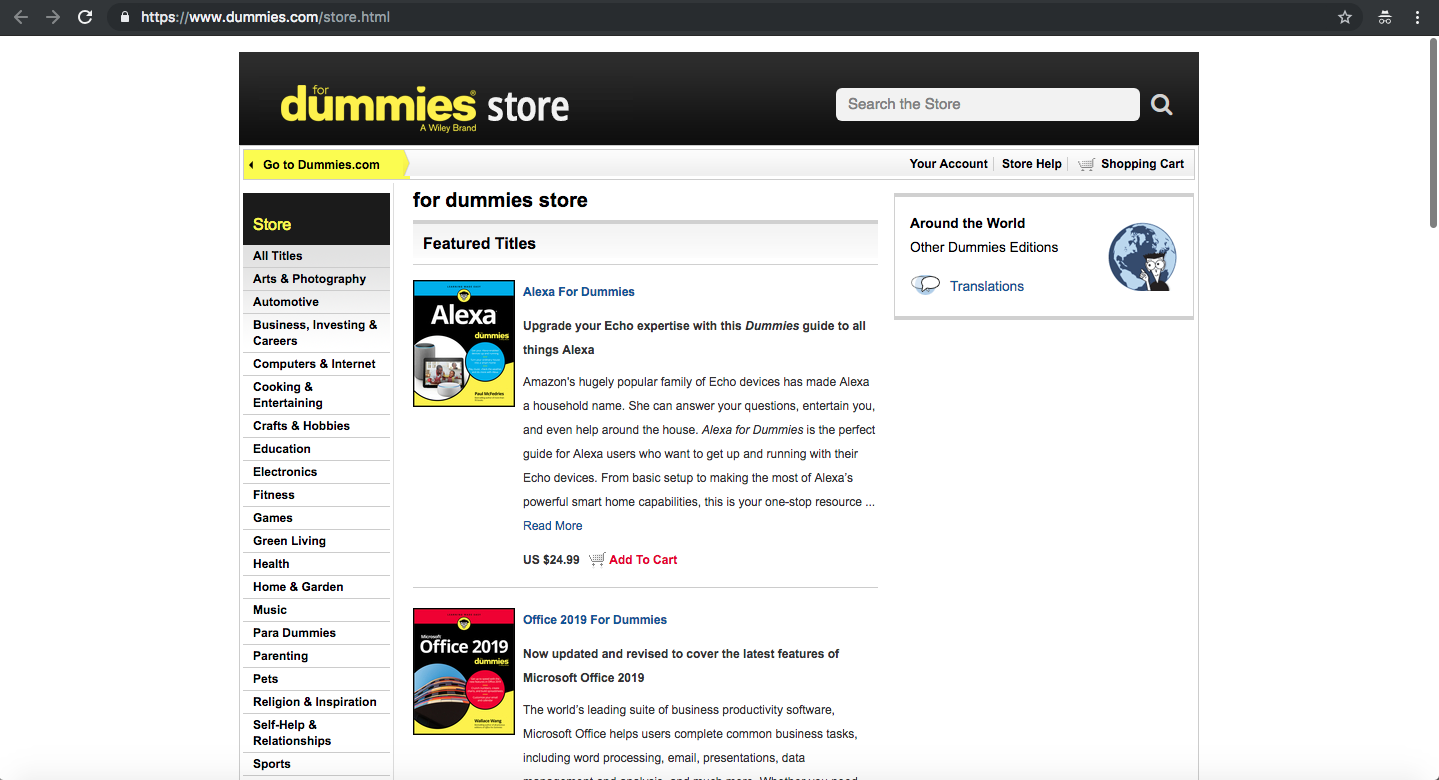The width and height of the screenshot is (1439, 780).
Task: Select Fitness category
Action: point(316,495)
